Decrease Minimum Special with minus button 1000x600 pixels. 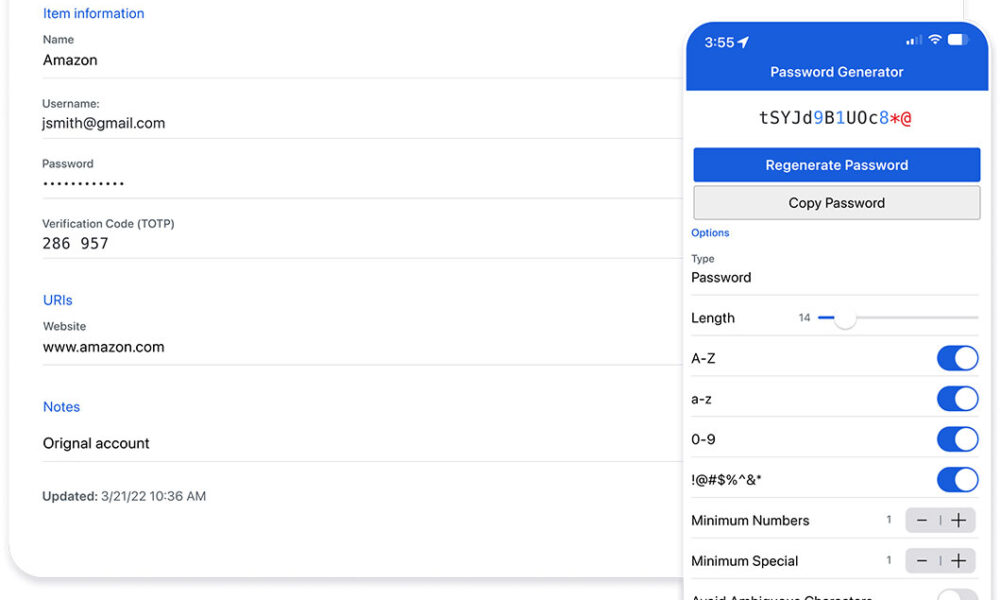tap(922, 561)
